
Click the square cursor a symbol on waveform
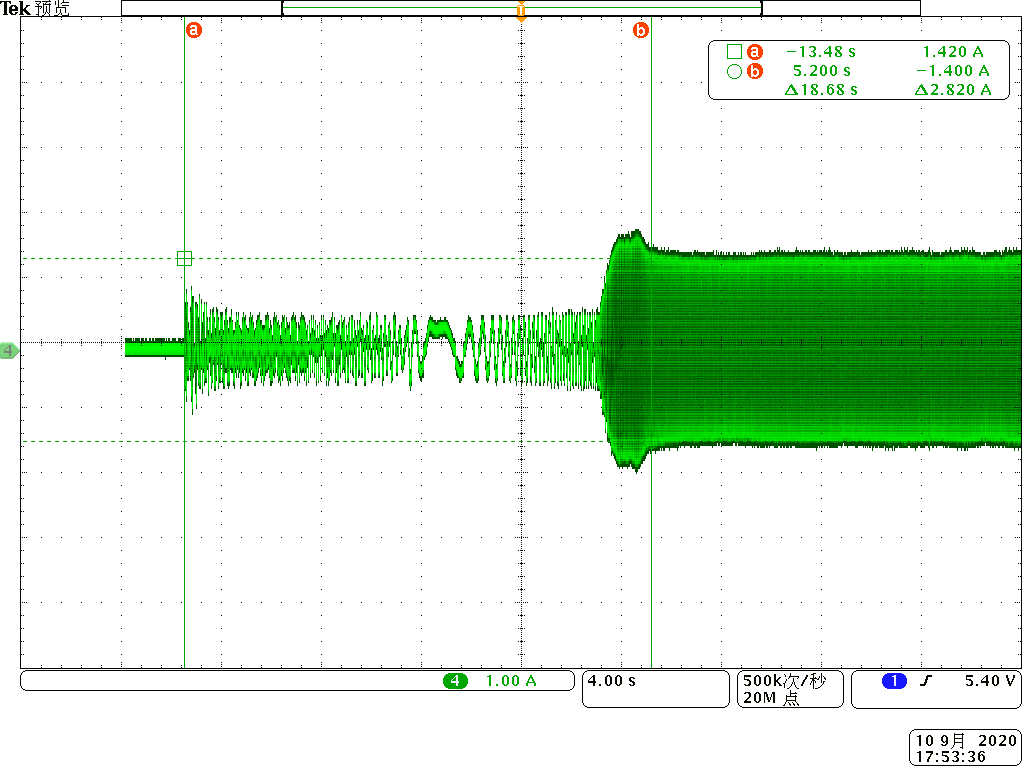185,259
